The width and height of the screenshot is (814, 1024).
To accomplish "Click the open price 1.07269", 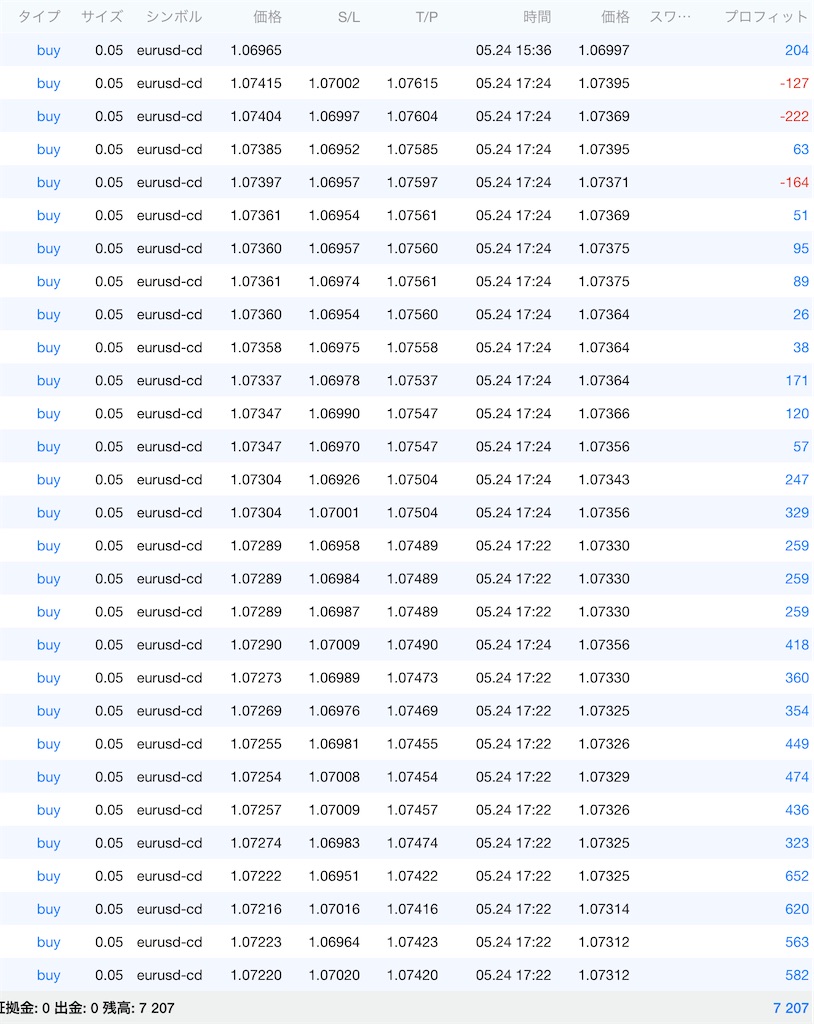I will [x=256, y=711].
